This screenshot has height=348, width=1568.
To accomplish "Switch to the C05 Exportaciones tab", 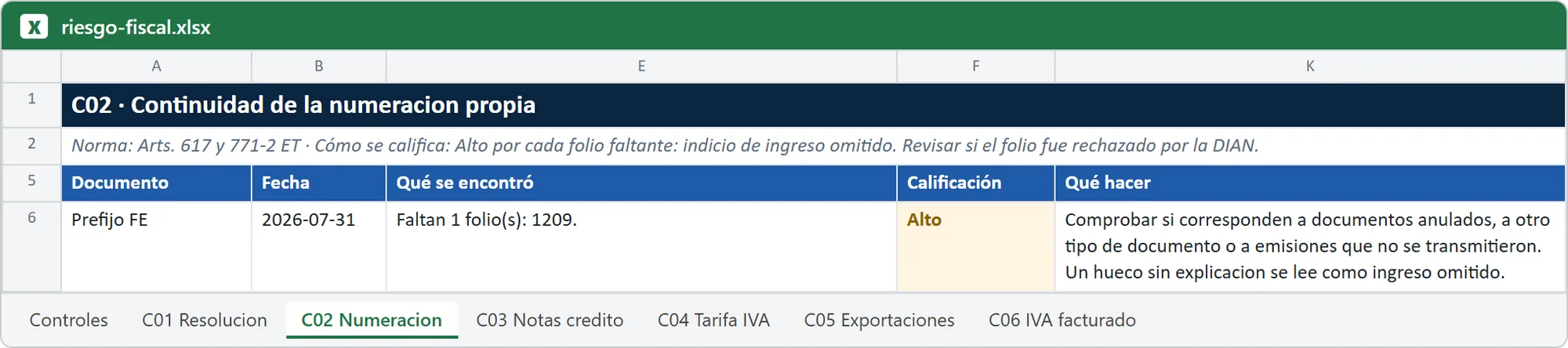I will (879, 320).
